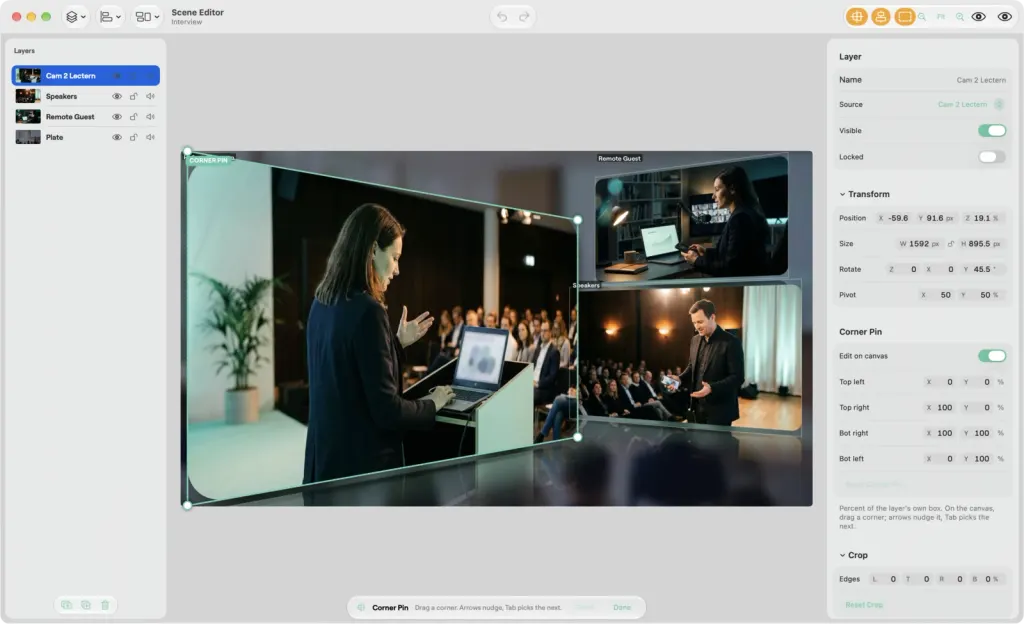Click the CORNER PIN label on canvas
Screen dimensions: 1024x624
[x=208, y=160]
